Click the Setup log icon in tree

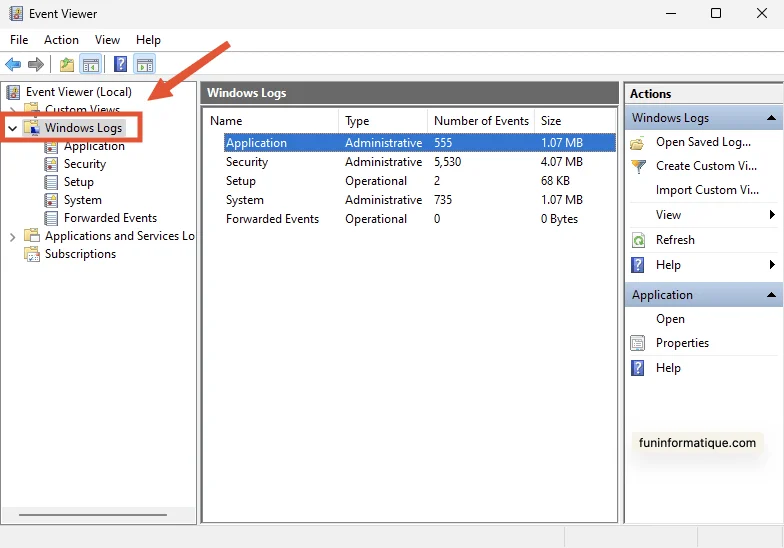pyautogui.click(x=51, y=182)
